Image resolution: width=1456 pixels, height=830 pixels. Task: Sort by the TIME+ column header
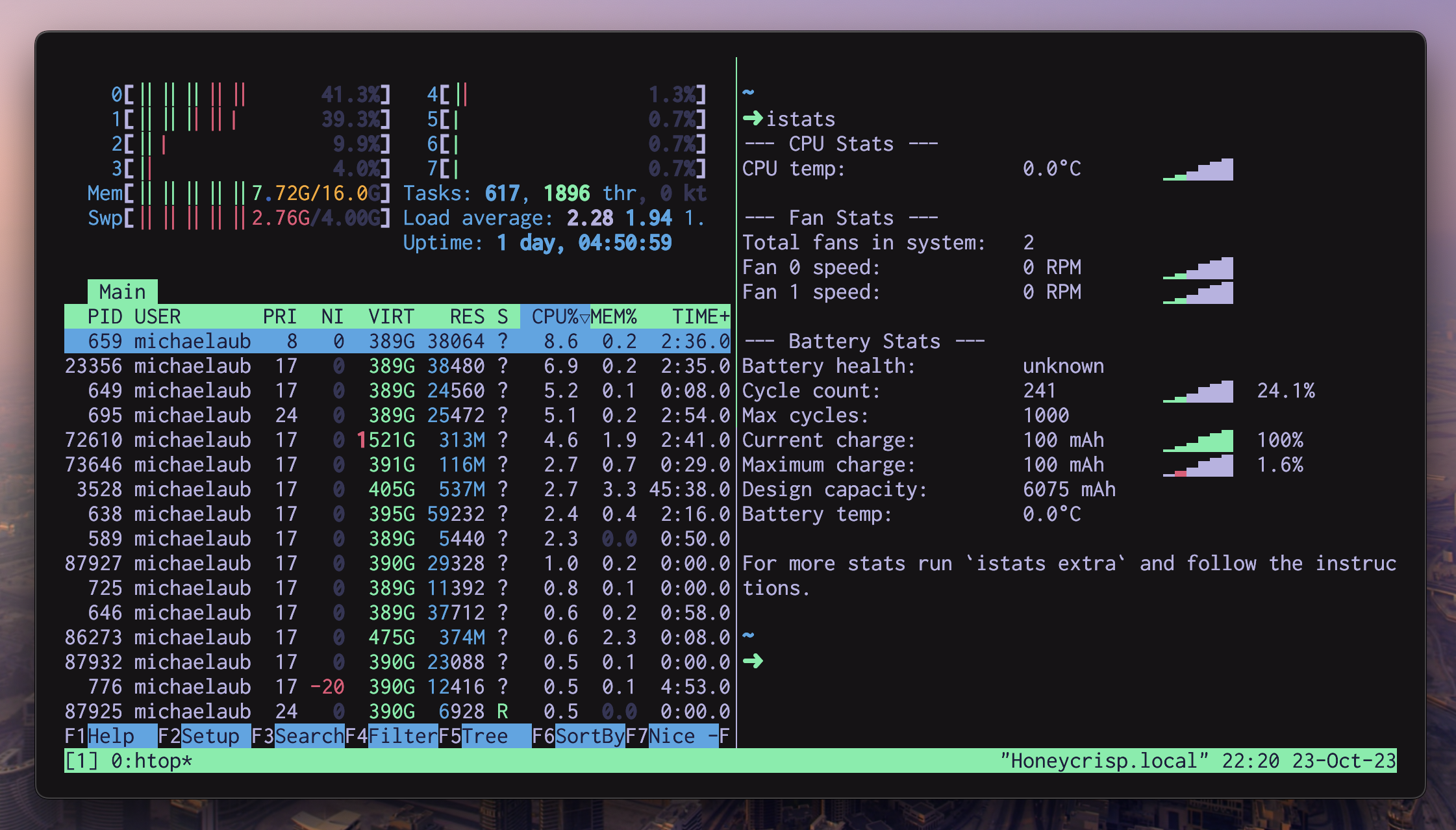701,316
